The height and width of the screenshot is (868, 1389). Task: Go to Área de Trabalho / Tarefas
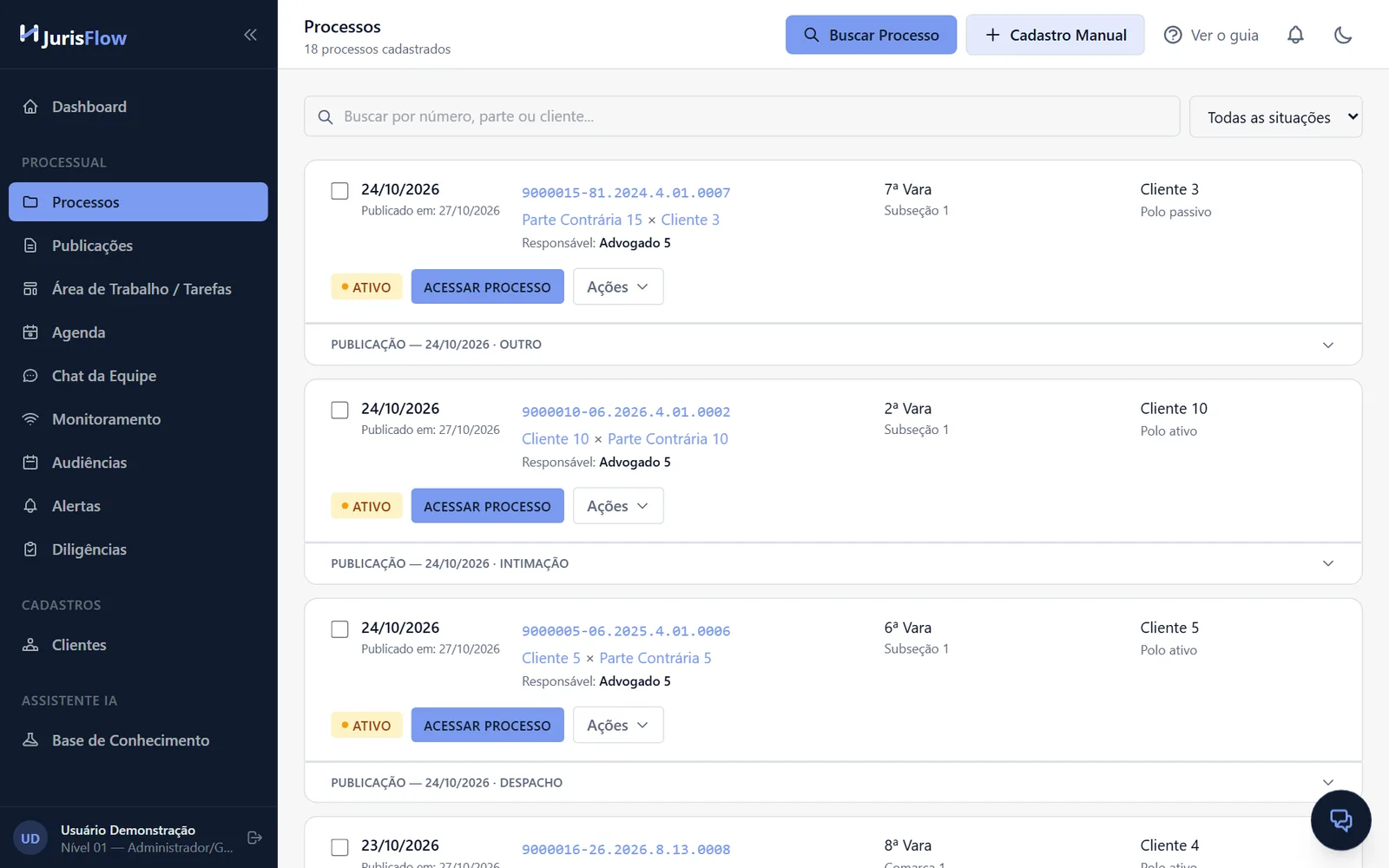point(138,289)
